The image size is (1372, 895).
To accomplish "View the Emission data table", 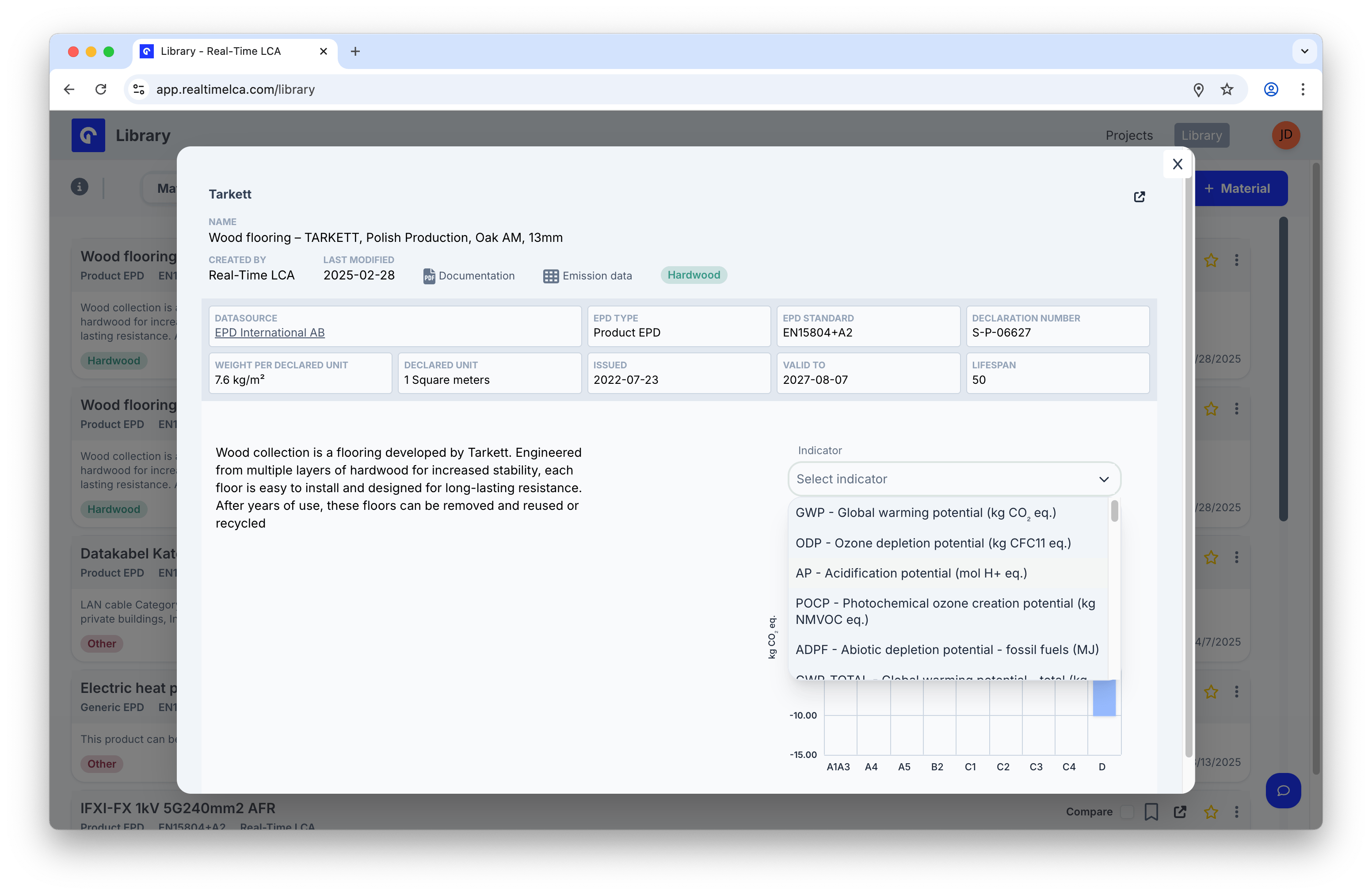I will 587,275.
